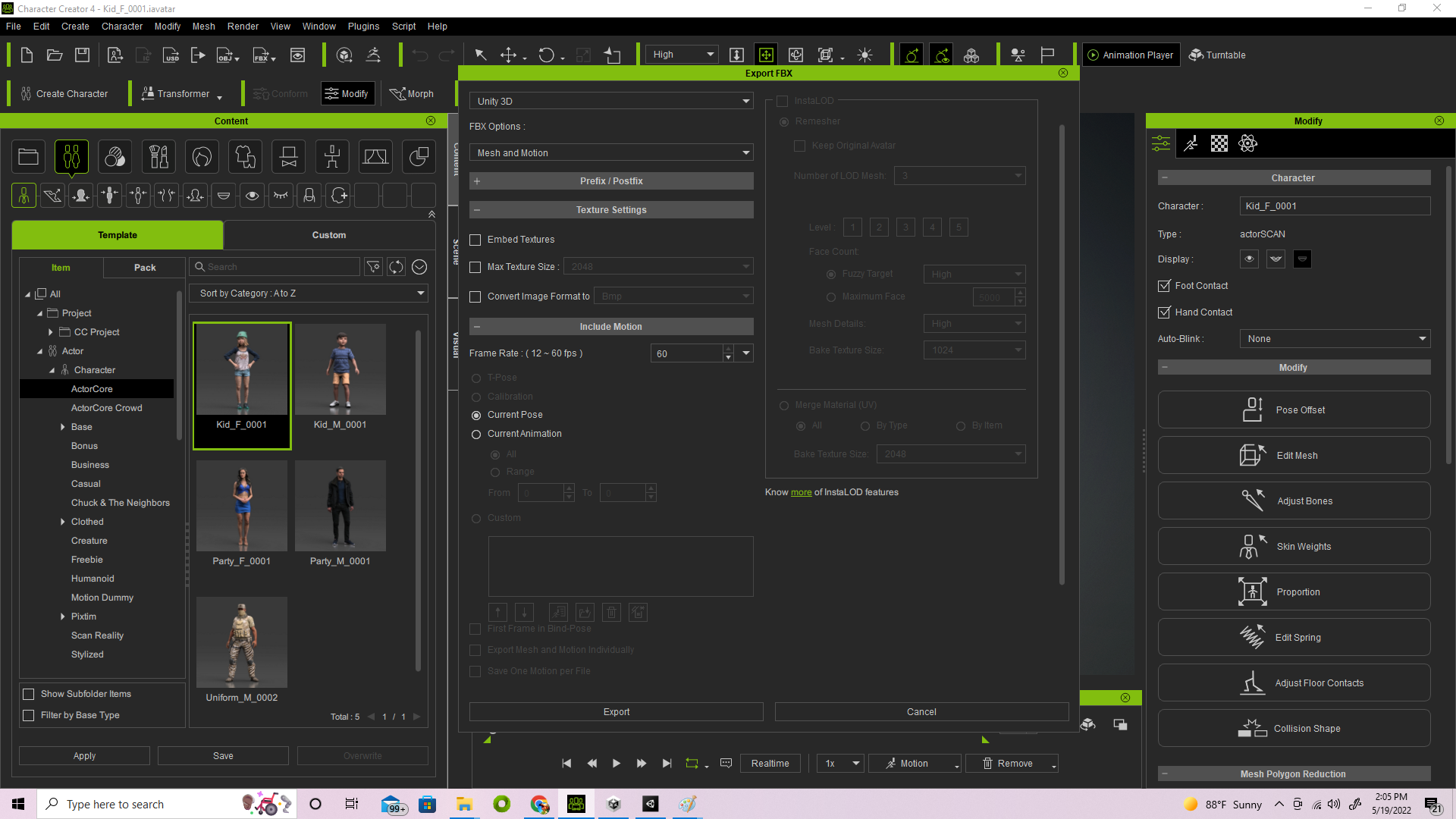The height and width of the screenshot is (819, 1456).
Task: Select Current Pose radio button
Action: (x=477, y=414)
